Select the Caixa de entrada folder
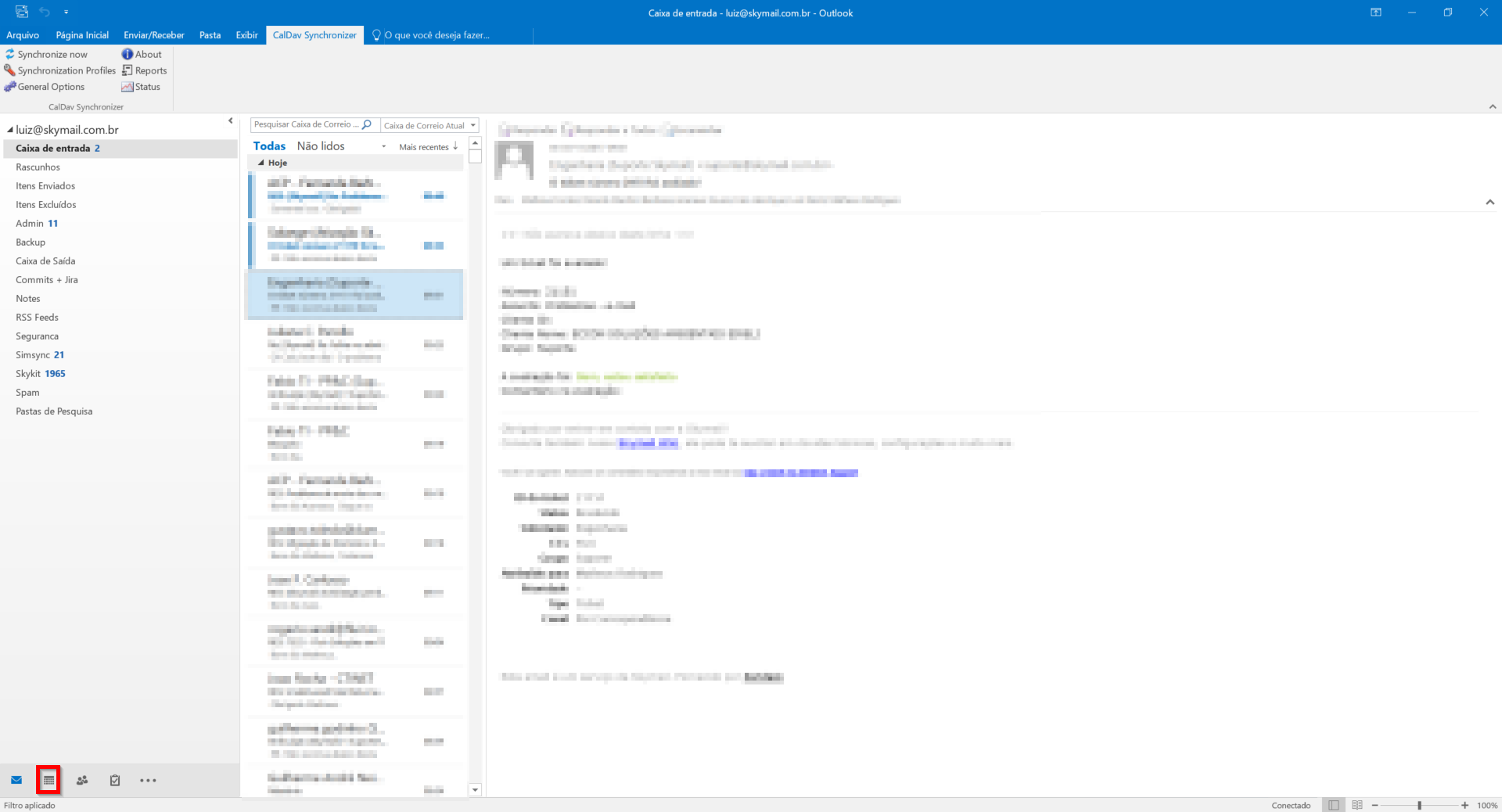 (x=120, y=149)
